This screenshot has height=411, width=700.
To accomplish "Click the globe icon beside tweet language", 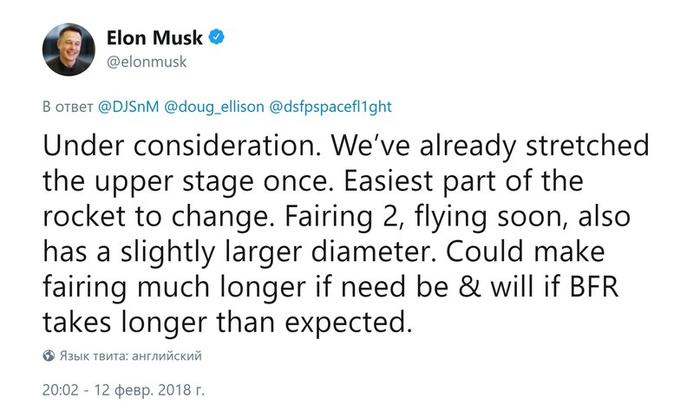I will (x=49, y=355).
